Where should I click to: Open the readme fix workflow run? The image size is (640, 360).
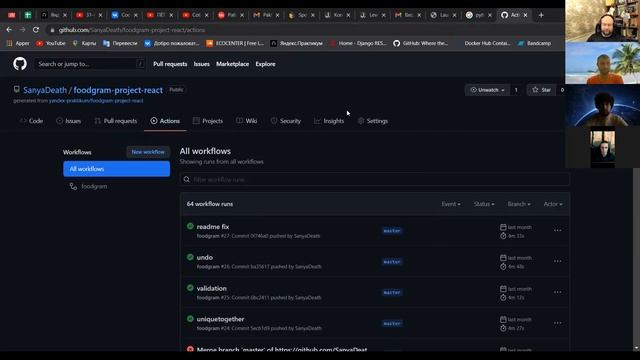pos(213,227)
